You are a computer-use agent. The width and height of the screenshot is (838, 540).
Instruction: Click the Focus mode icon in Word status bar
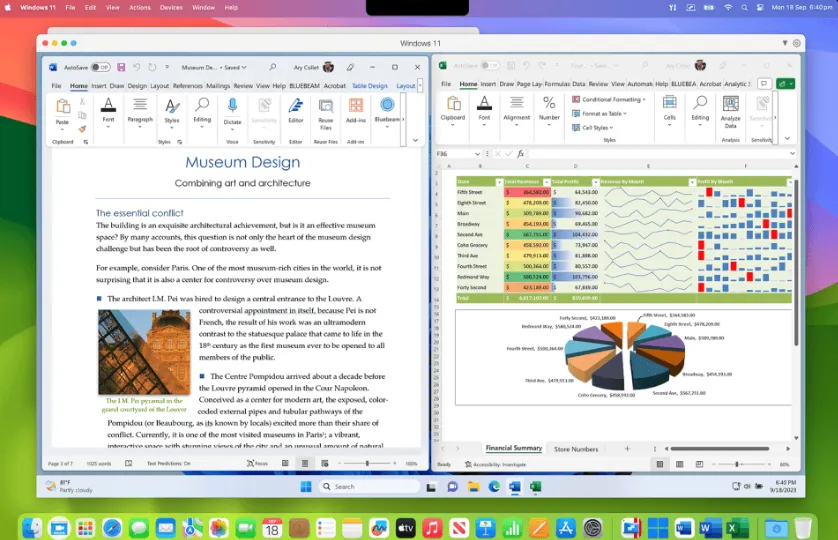point(257,464)
